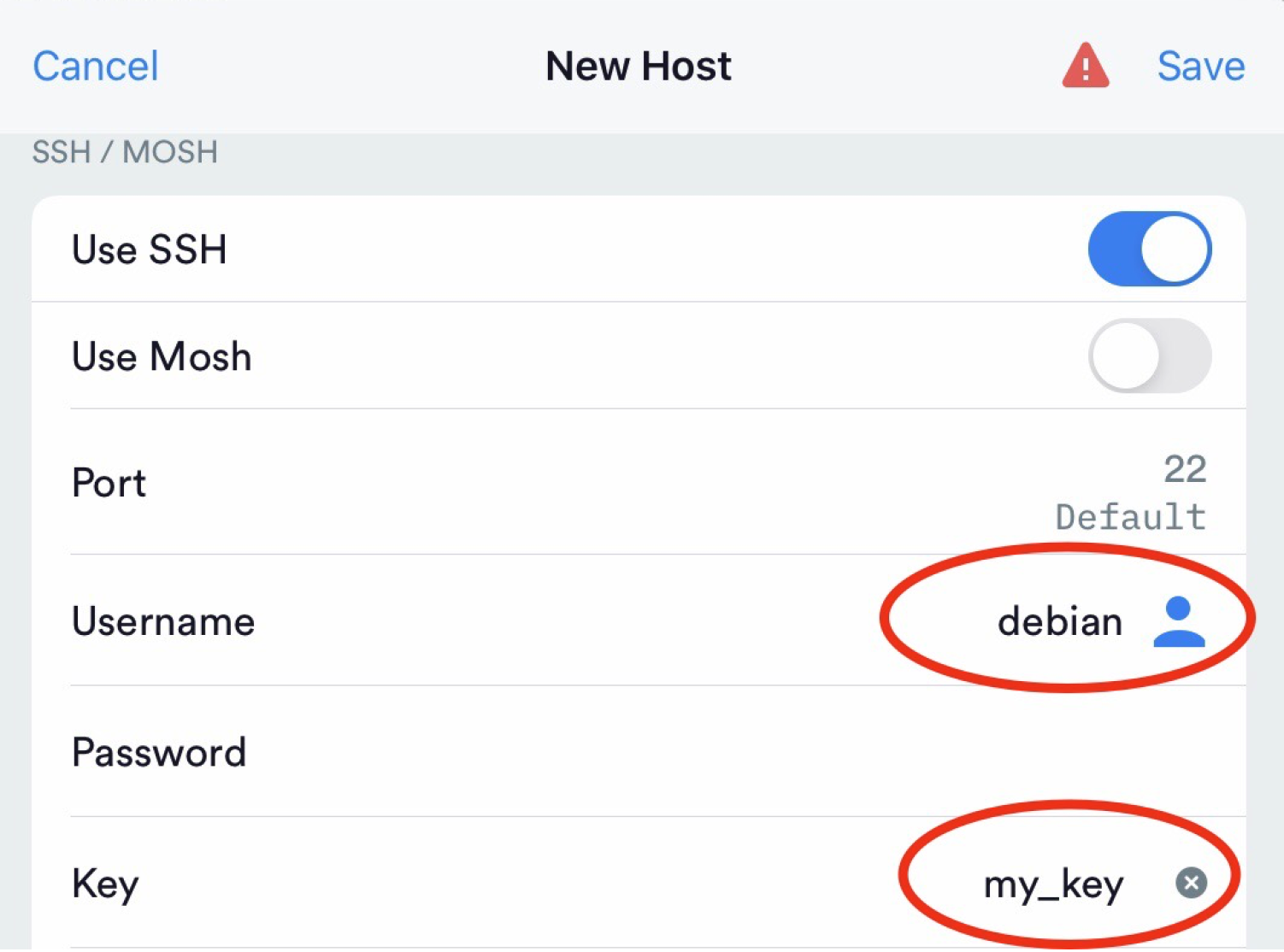1284x952 pixels.
Task: Tap the SSH / MOSH section header
Action: pyautogui.click(x=125, y=152)
